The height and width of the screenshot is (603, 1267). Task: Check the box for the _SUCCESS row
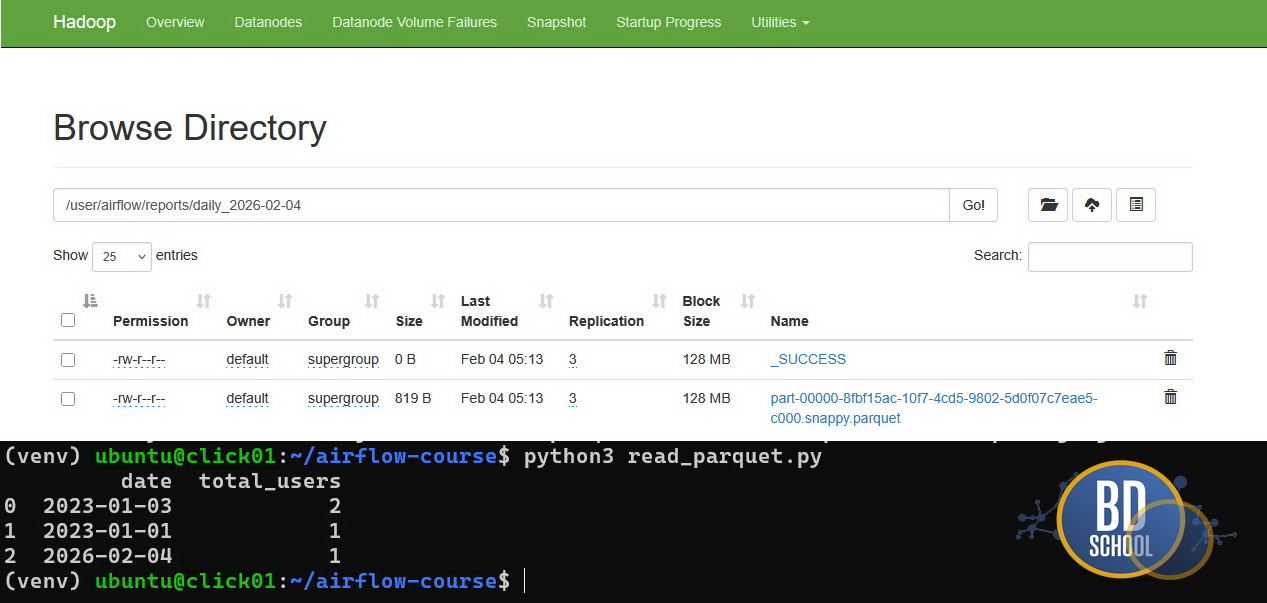click(68, 360)
